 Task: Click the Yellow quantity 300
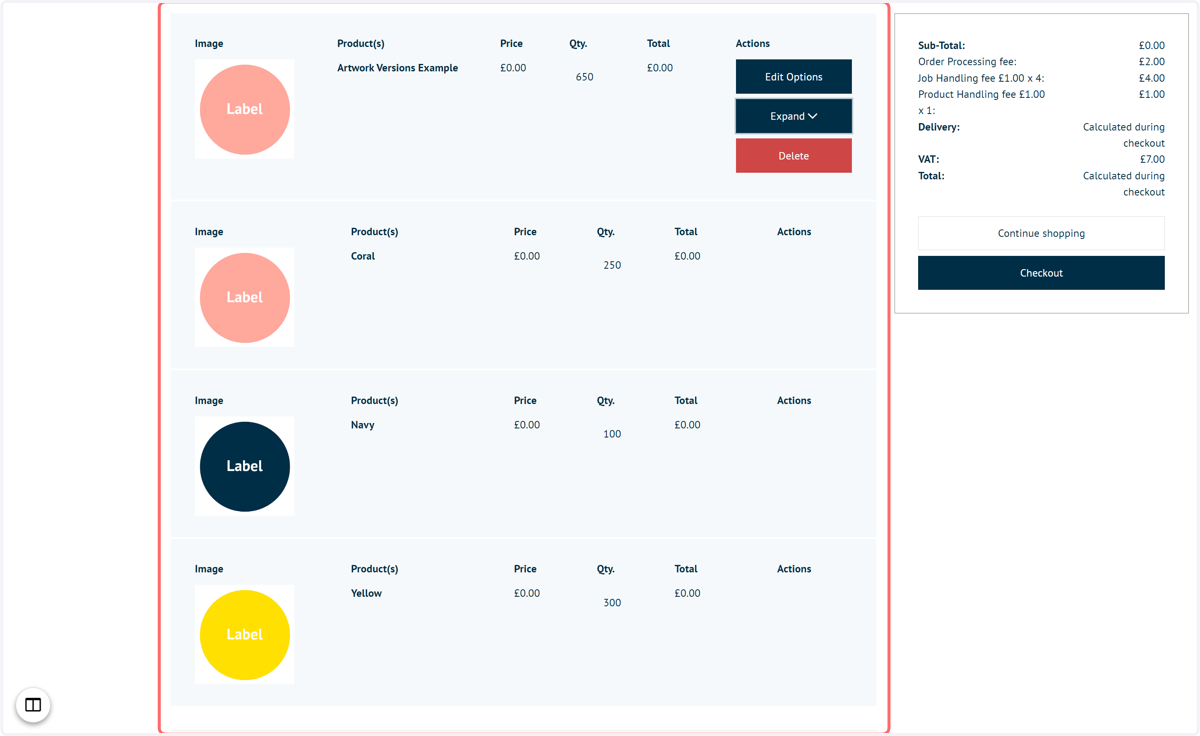(612, 603)
